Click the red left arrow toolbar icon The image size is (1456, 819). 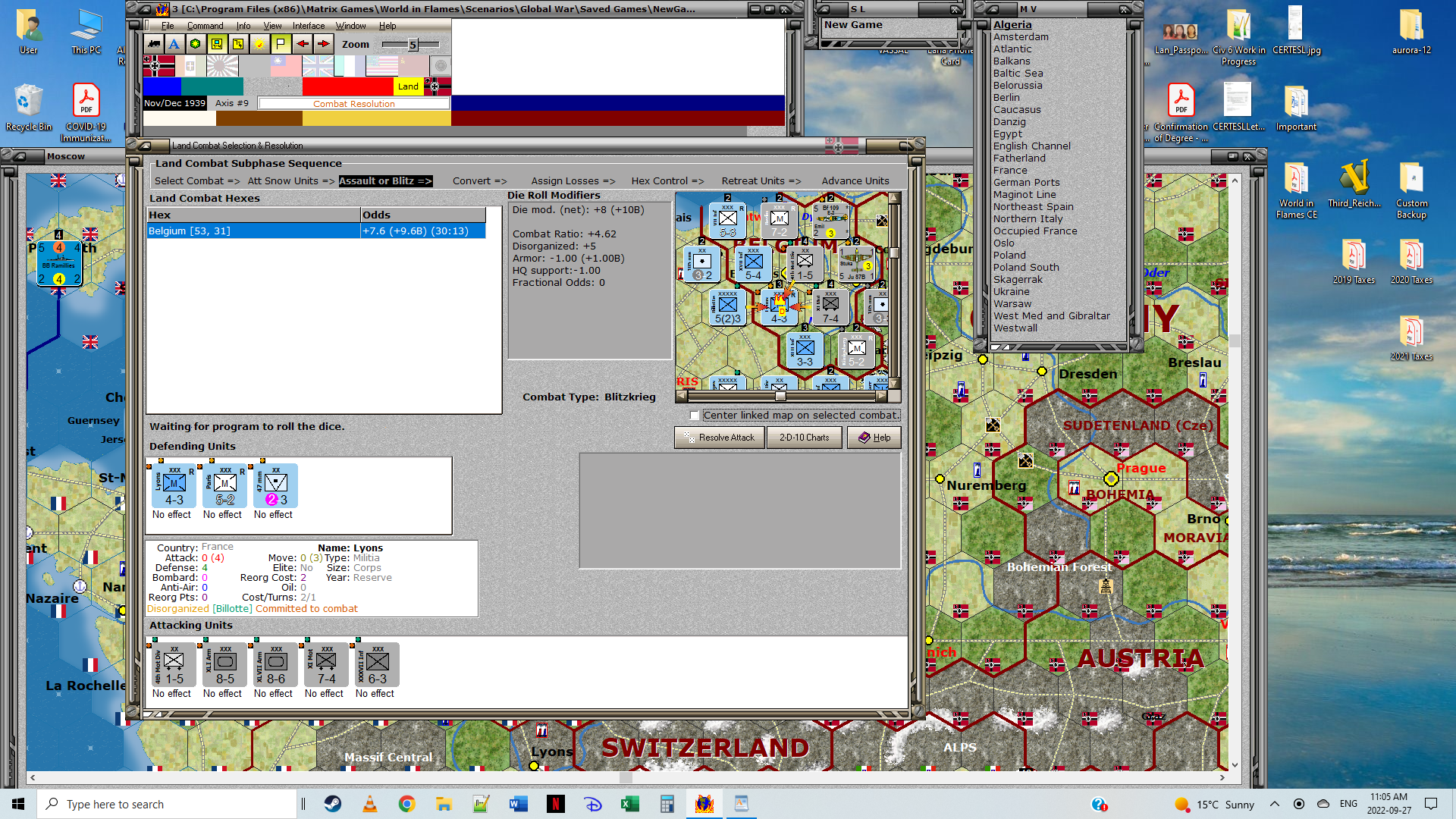click(x=302, y=44)
